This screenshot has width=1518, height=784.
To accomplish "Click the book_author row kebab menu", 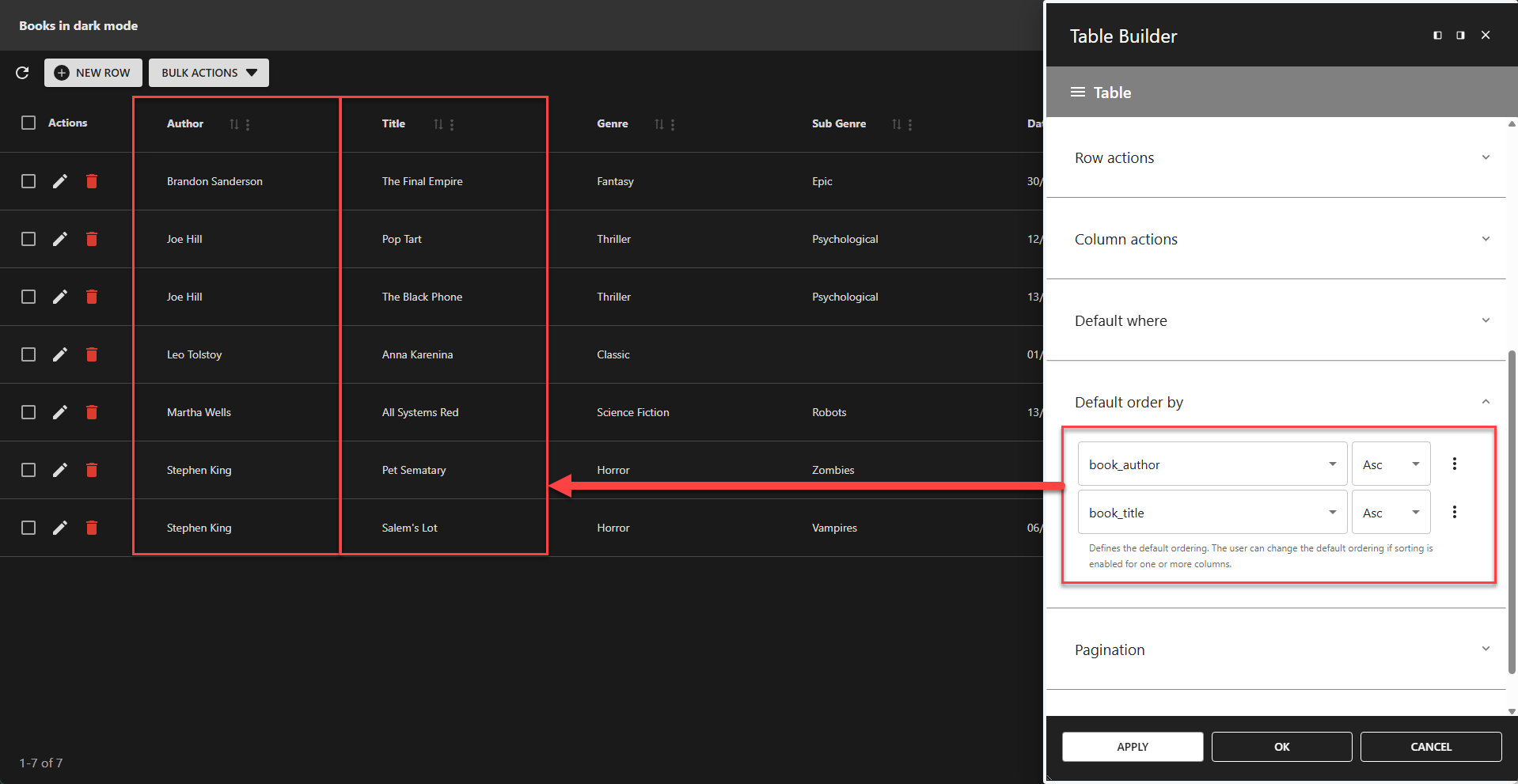I will click(x=1455, y=463).
